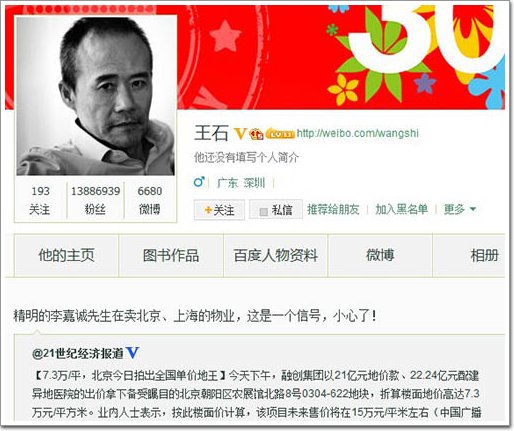Click the 推荐给朋友 link
514x431 pixels.
click(x=333, y=209)
